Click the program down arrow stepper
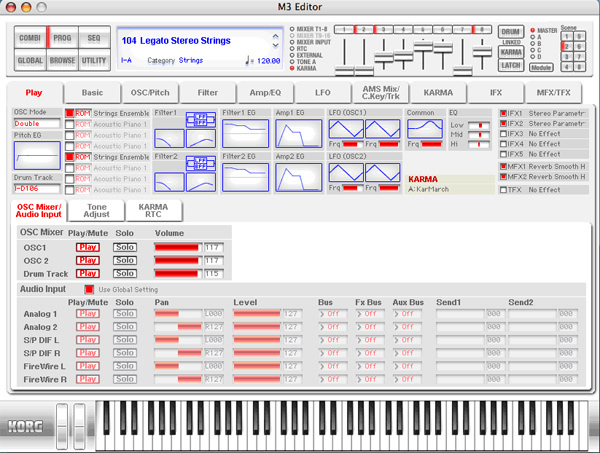Viewport: 600px width, 453px height. click(x=276, y=46)
